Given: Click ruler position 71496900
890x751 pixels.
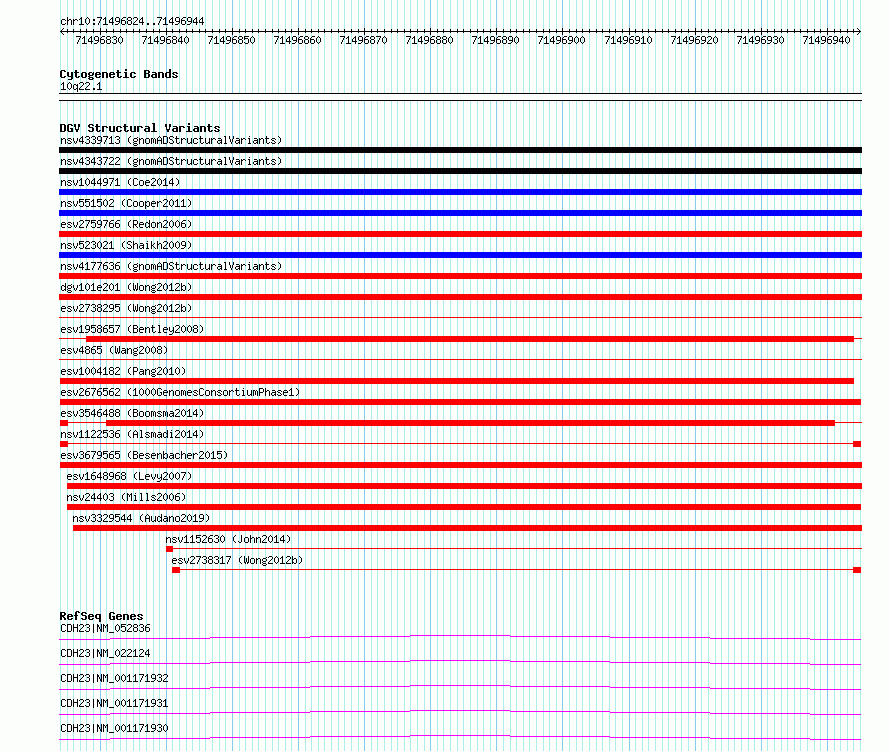Looking at the screenshot, I should [x=561, y=40].
